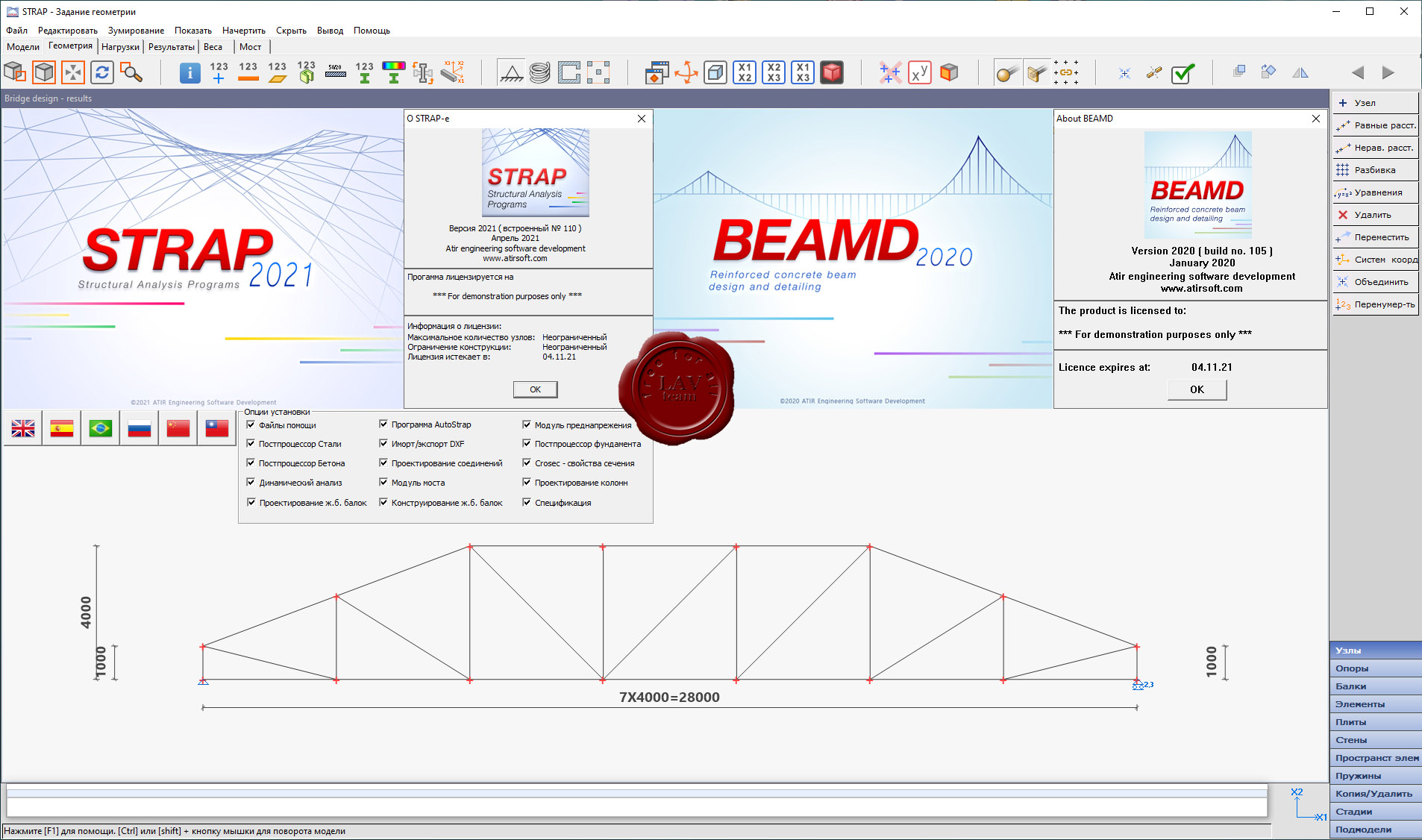Image resolution: width=1422 pixels, height=840 pixels.
Task: Show property numbers 123 green I-beam icon
Action: tap(364, 72)
